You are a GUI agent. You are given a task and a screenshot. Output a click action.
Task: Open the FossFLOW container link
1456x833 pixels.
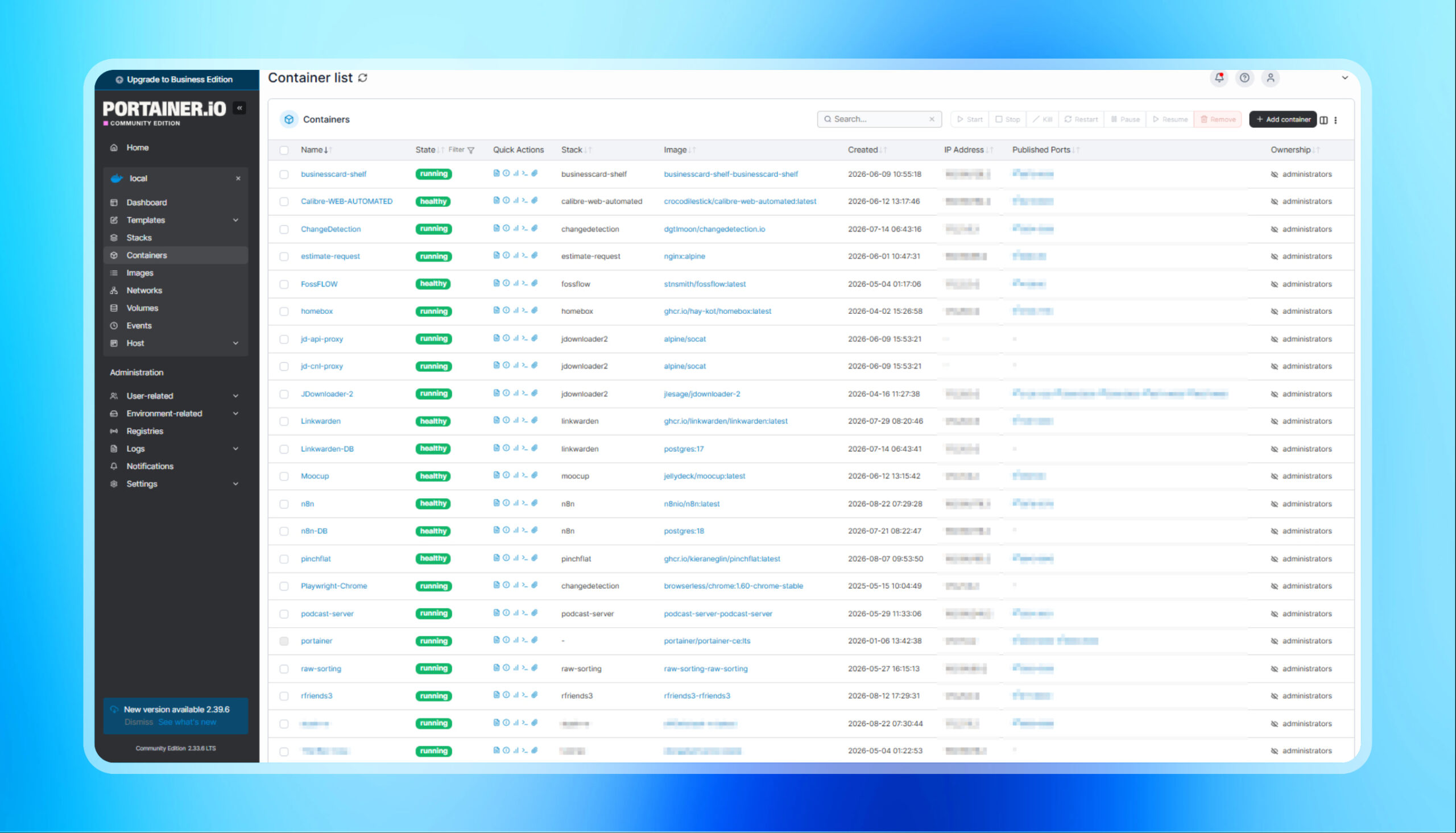[x=319, y=284]
